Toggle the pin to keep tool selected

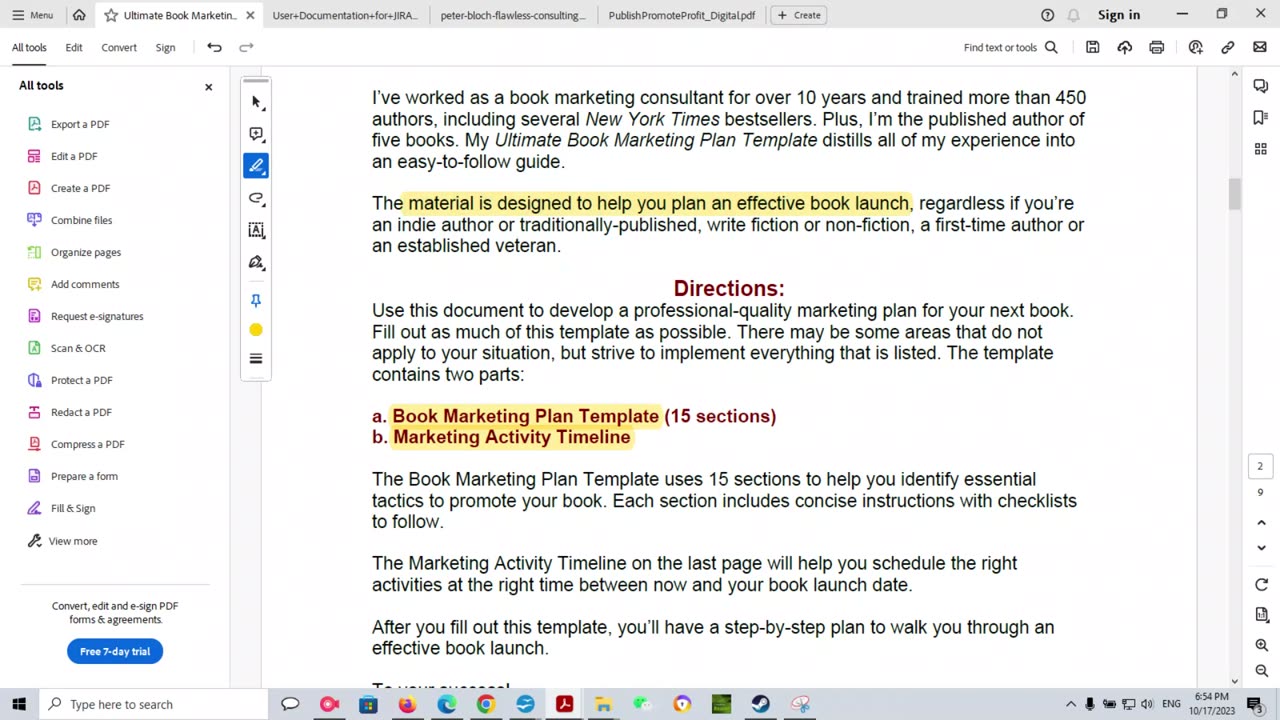tap(256, 300)
